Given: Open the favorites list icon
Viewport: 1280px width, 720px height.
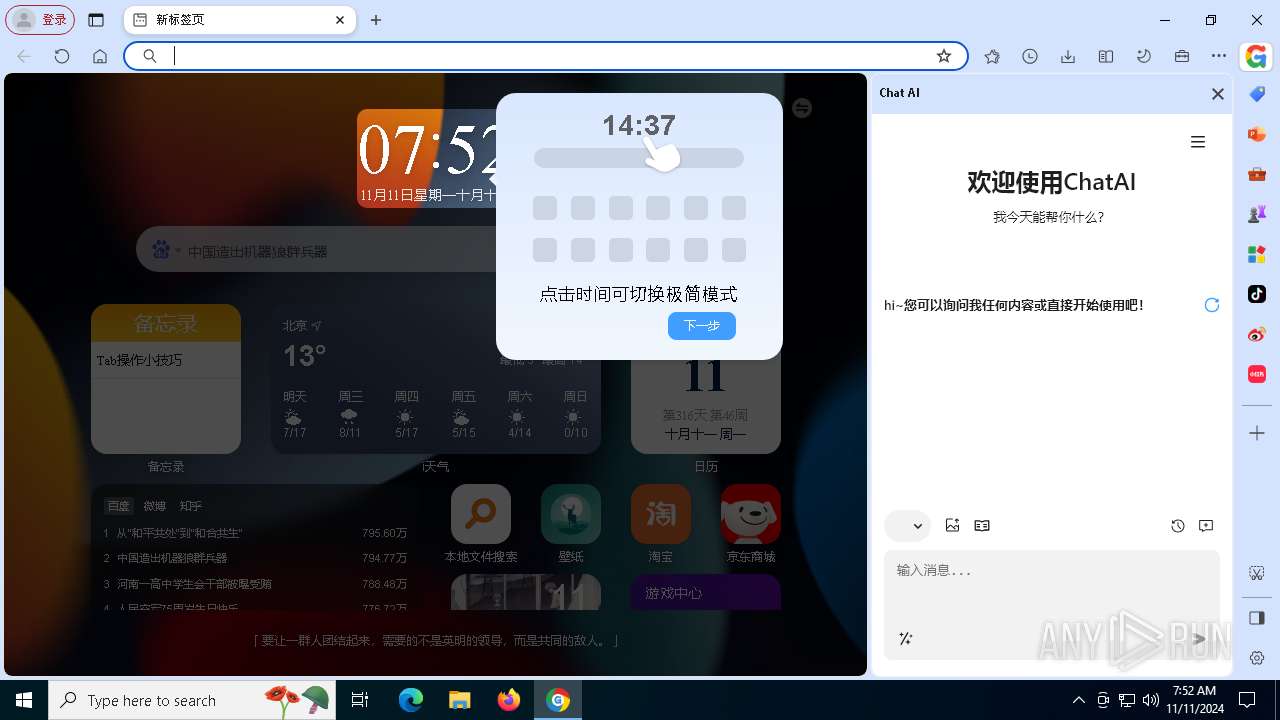Looking at the screenshot, I should point(992,57).
